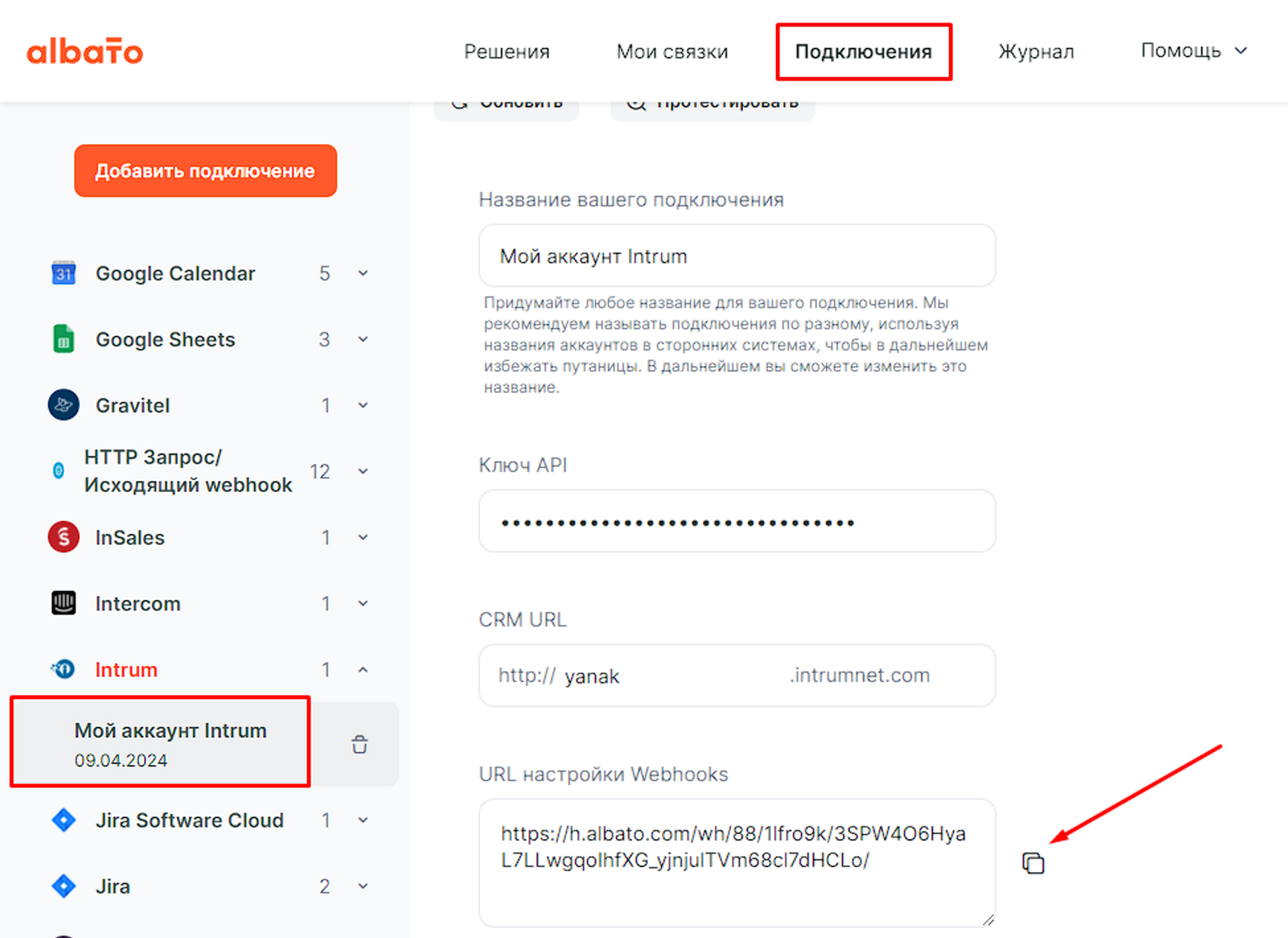Click the InSales service icon

[x=64, y=537]
